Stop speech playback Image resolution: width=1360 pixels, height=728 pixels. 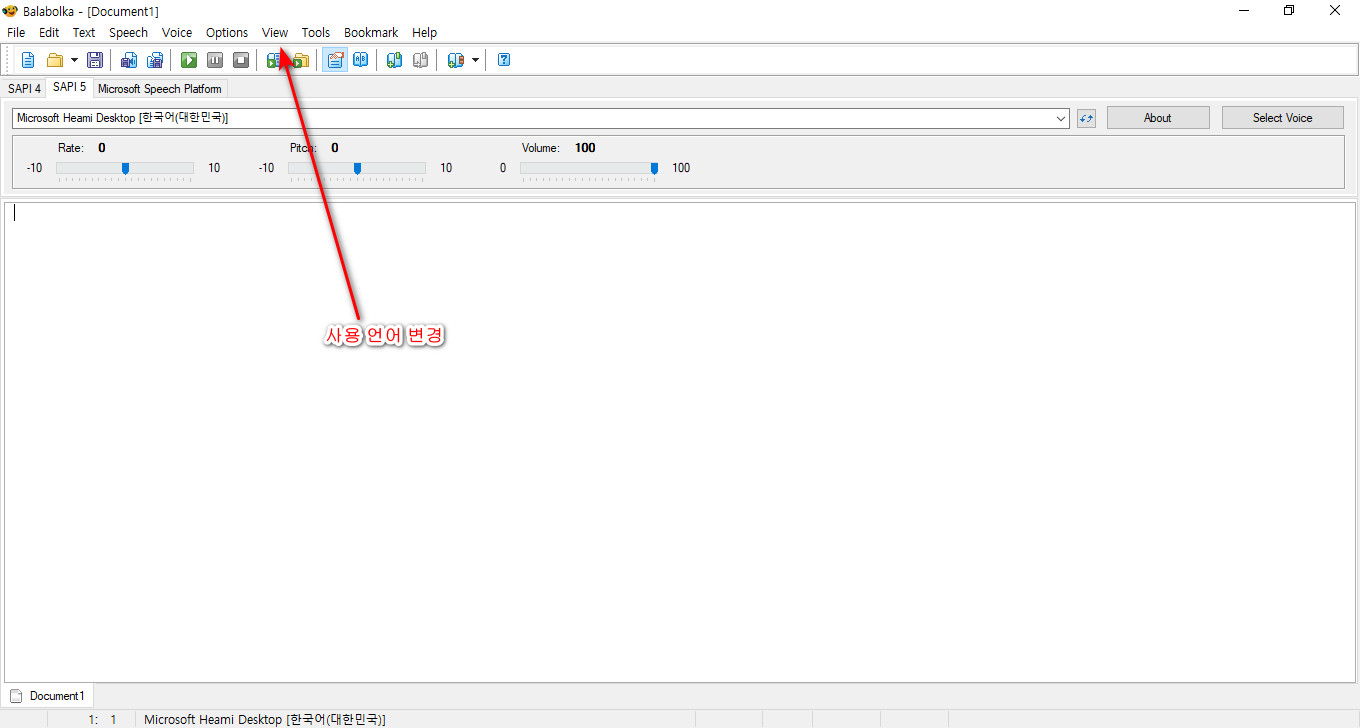click(241, 60)
